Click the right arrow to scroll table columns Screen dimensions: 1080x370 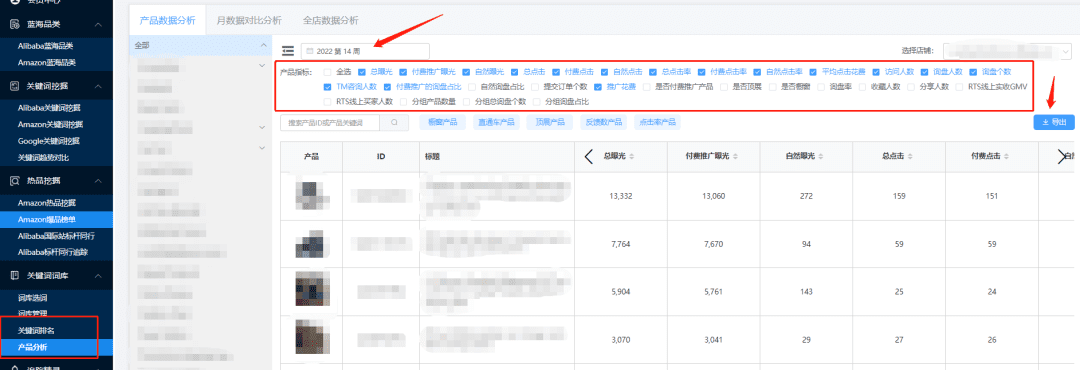pos(1061,156)
